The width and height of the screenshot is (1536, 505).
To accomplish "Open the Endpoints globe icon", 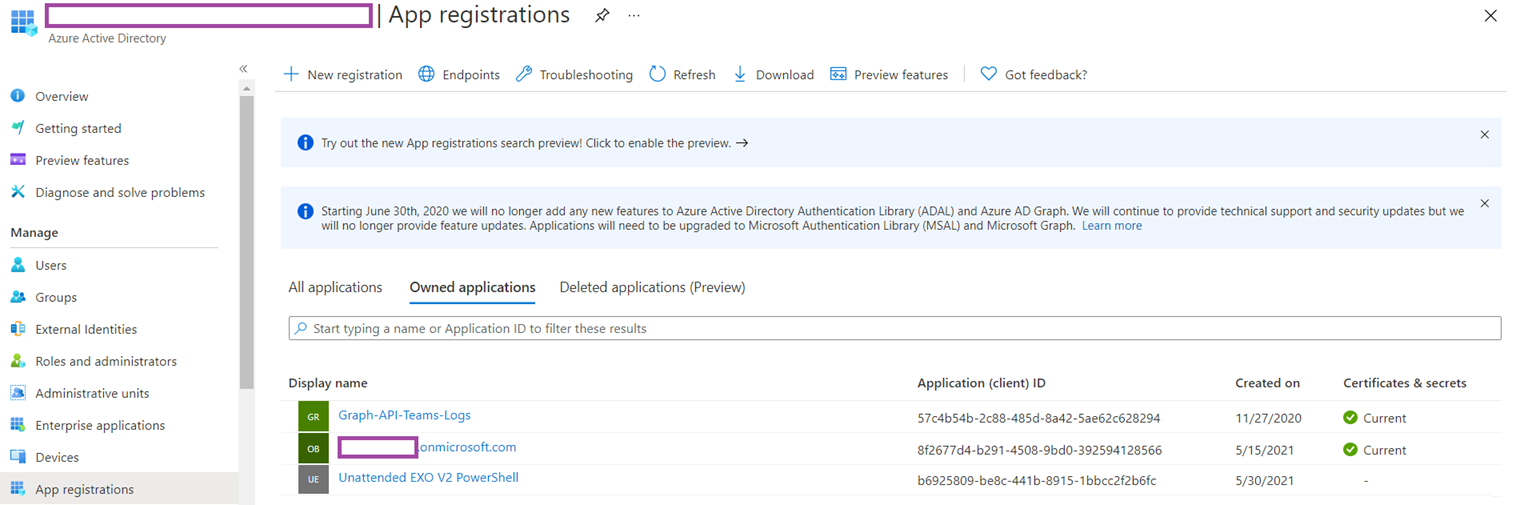I will coord(426,74).
